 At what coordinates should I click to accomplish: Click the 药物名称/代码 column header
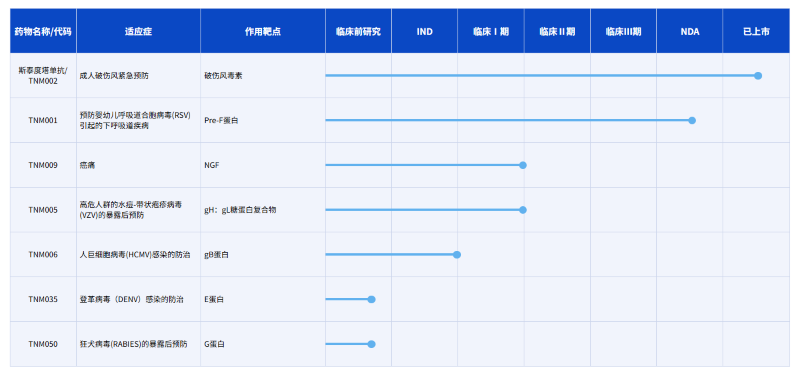(43, 31)
